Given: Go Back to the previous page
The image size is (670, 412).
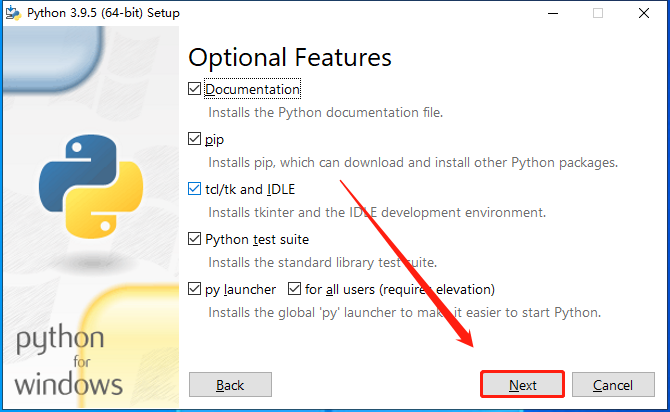Looking at the screenshot, I should pyautogui.click(x=230, y=385).
